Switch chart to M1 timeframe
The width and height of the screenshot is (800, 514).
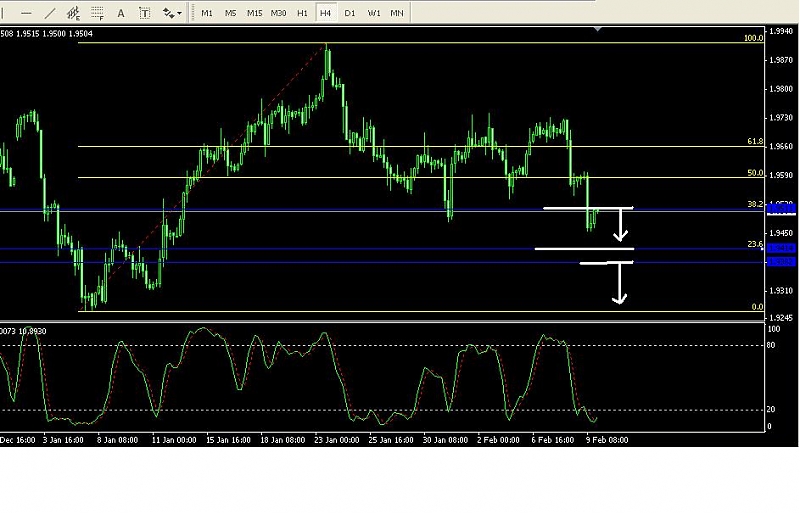tap(207, 13)
